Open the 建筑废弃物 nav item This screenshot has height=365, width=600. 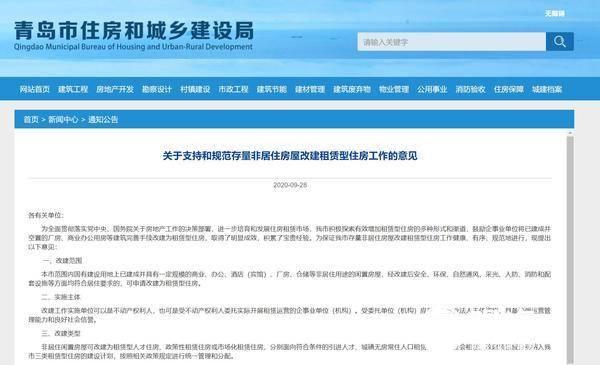pyautogui.click(x=352, y=89)
